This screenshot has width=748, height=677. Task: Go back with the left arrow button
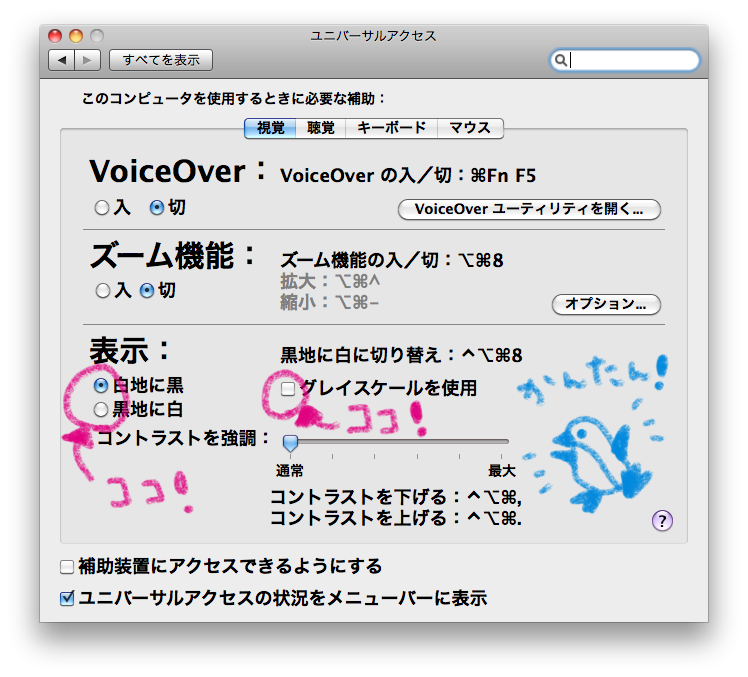(x=61, y=60)
